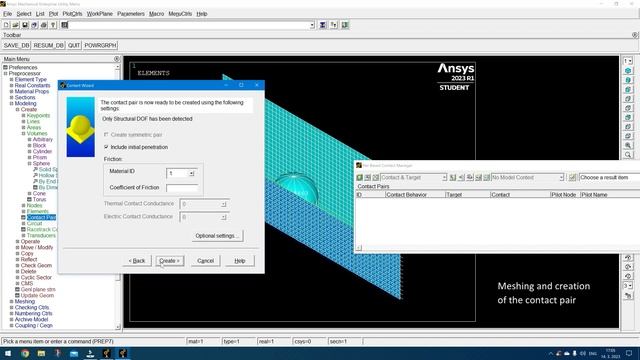Click Properties icon in Contact Manager toolbar

point(368,178)
